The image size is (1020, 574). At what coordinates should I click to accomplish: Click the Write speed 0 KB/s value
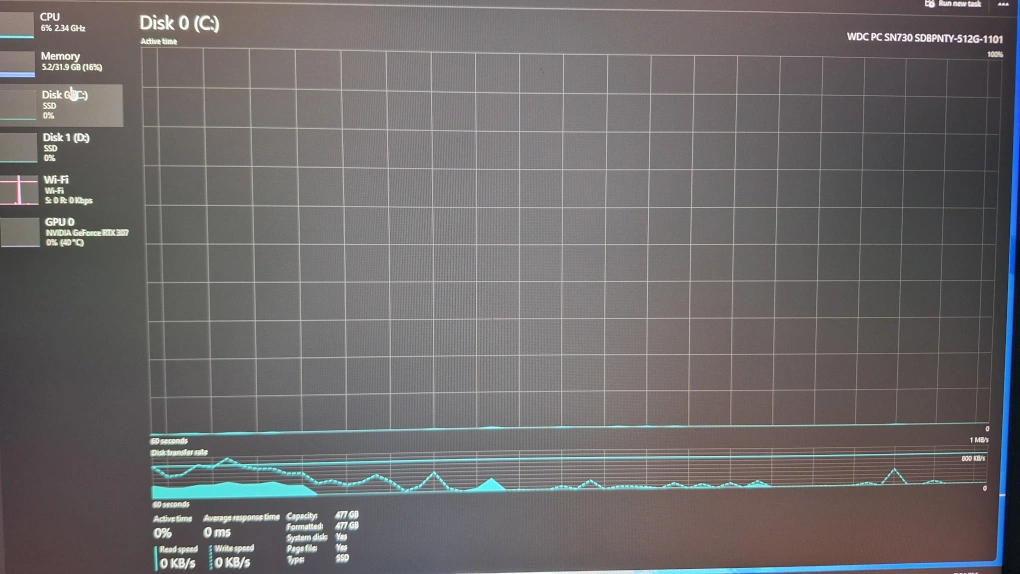[x=233, y=563]
